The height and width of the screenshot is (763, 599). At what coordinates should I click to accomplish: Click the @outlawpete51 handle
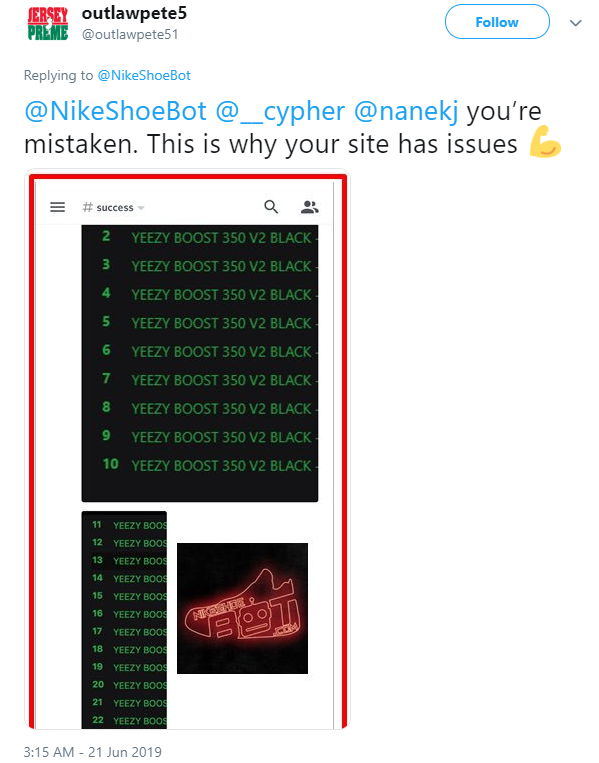pyautogui.click(x=130, y=35)
